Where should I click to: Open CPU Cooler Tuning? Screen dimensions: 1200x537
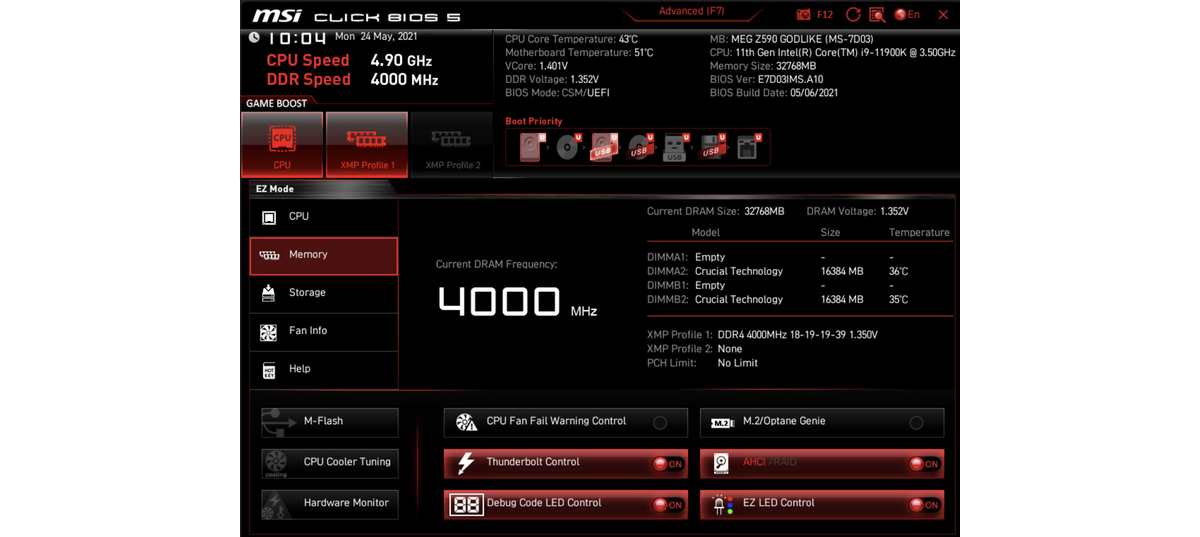pyautogui.click(x=330, y=463)
